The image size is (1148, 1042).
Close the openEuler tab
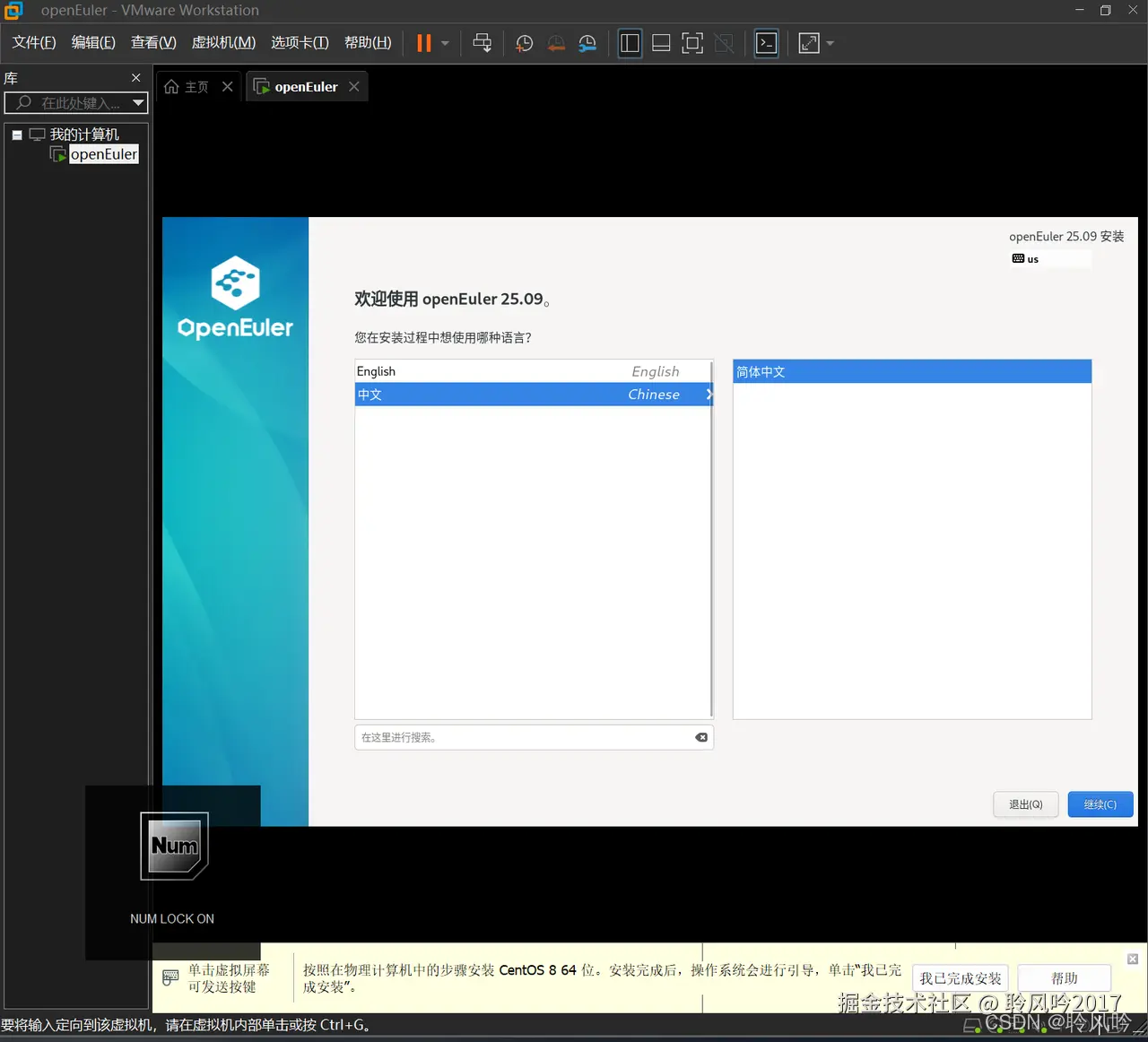[354, 87]
